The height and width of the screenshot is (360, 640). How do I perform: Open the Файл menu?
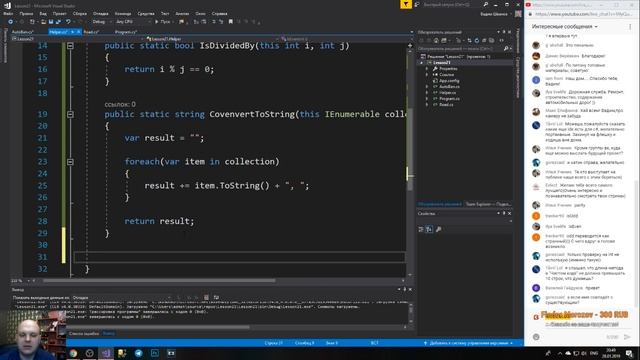8,13
